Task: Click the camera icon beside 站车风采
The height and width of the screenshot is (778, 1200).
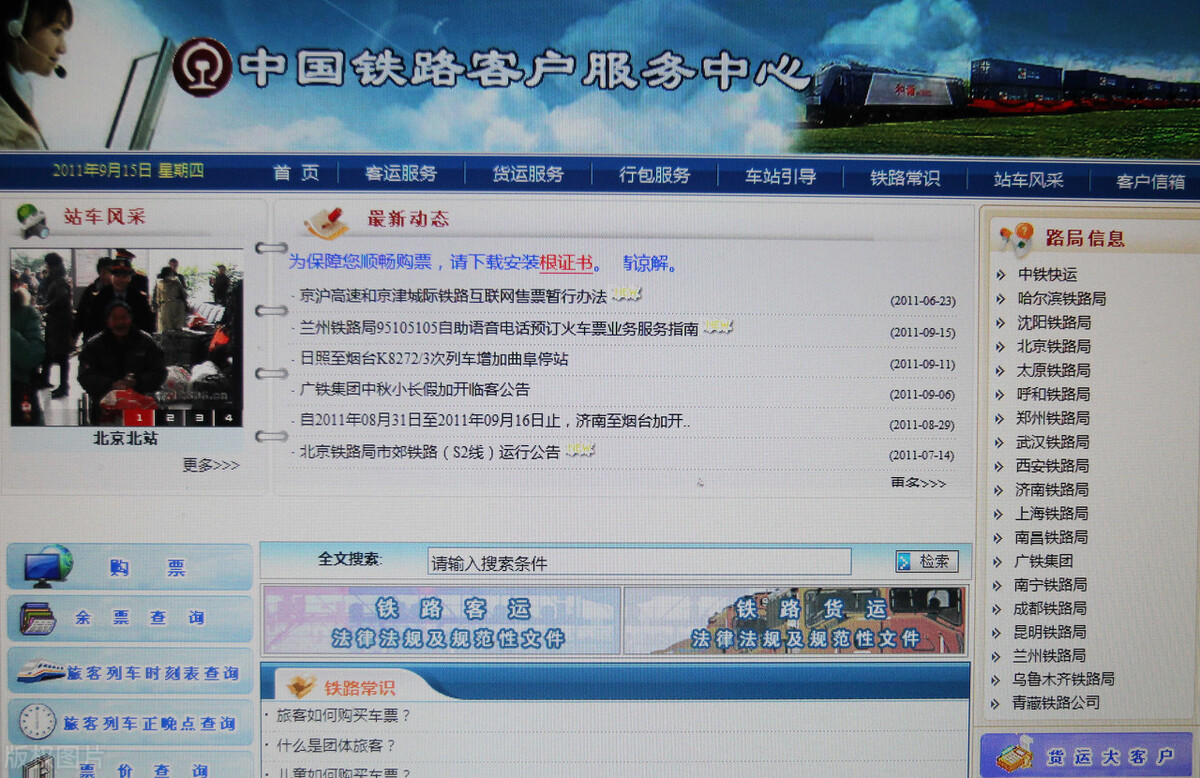Action: point(32,222)
